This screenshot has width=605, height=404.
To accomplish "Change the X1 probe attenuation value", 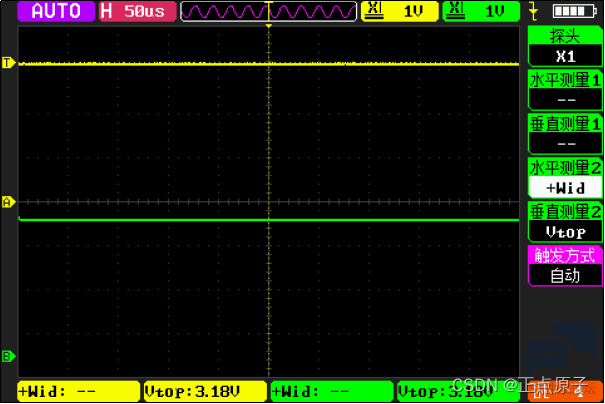I will [565, 56].
